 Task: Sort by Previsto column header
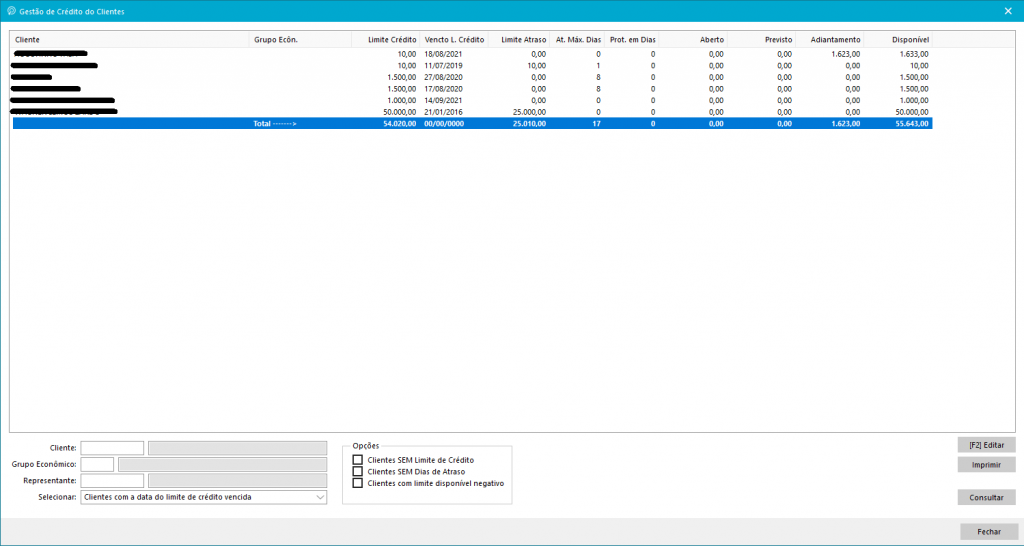(x=761, y=40)
